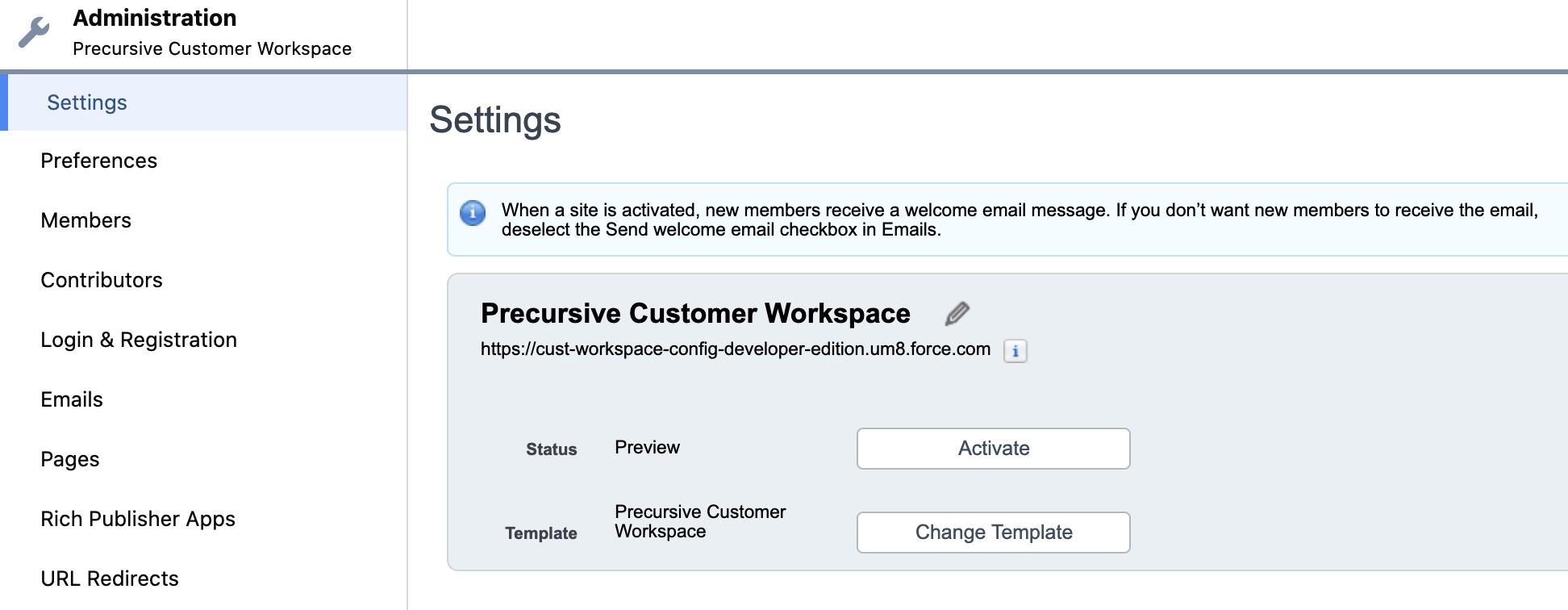1568x610 pixels.
Task: Open the Members section
Action: 85,220
